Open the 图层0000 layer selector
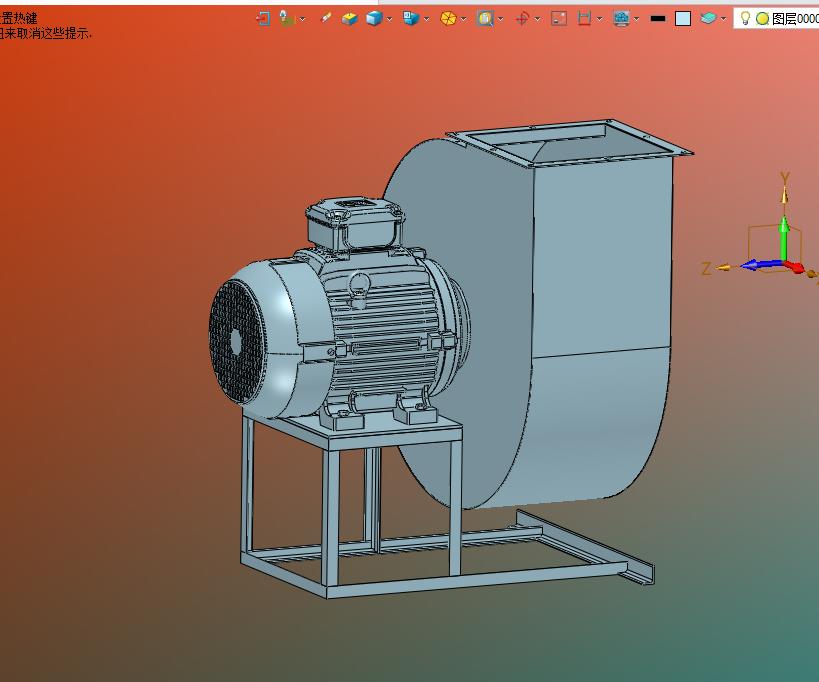 (794, 18)
